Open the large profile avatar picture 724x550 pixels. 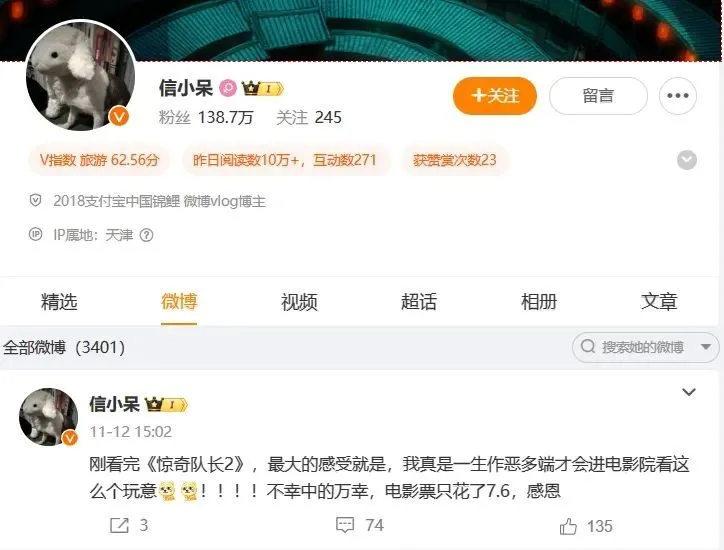pyautogui.click(x=81, y=75)
